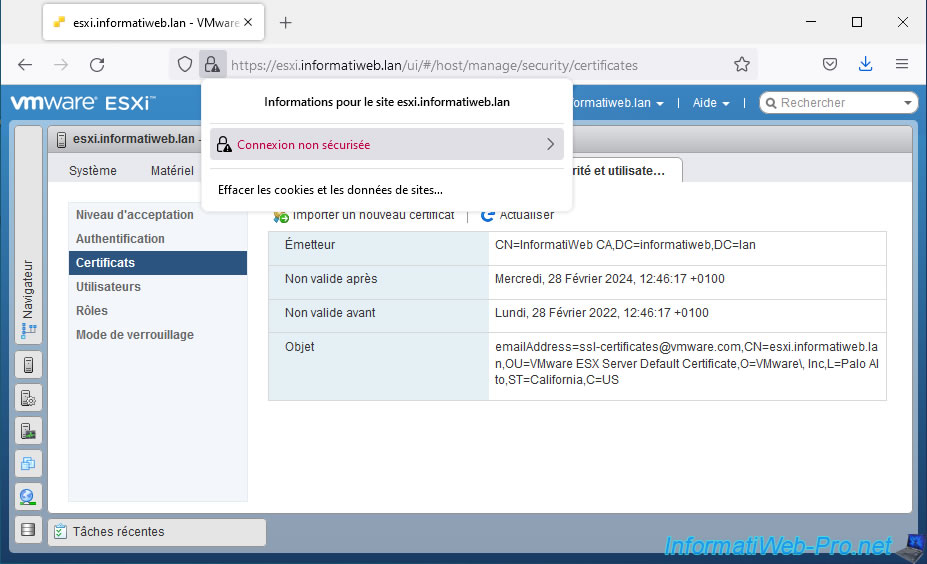The image size is (927, 564).
Task: Open the Firefox downloads panel
Action: (x=865, y=65)
